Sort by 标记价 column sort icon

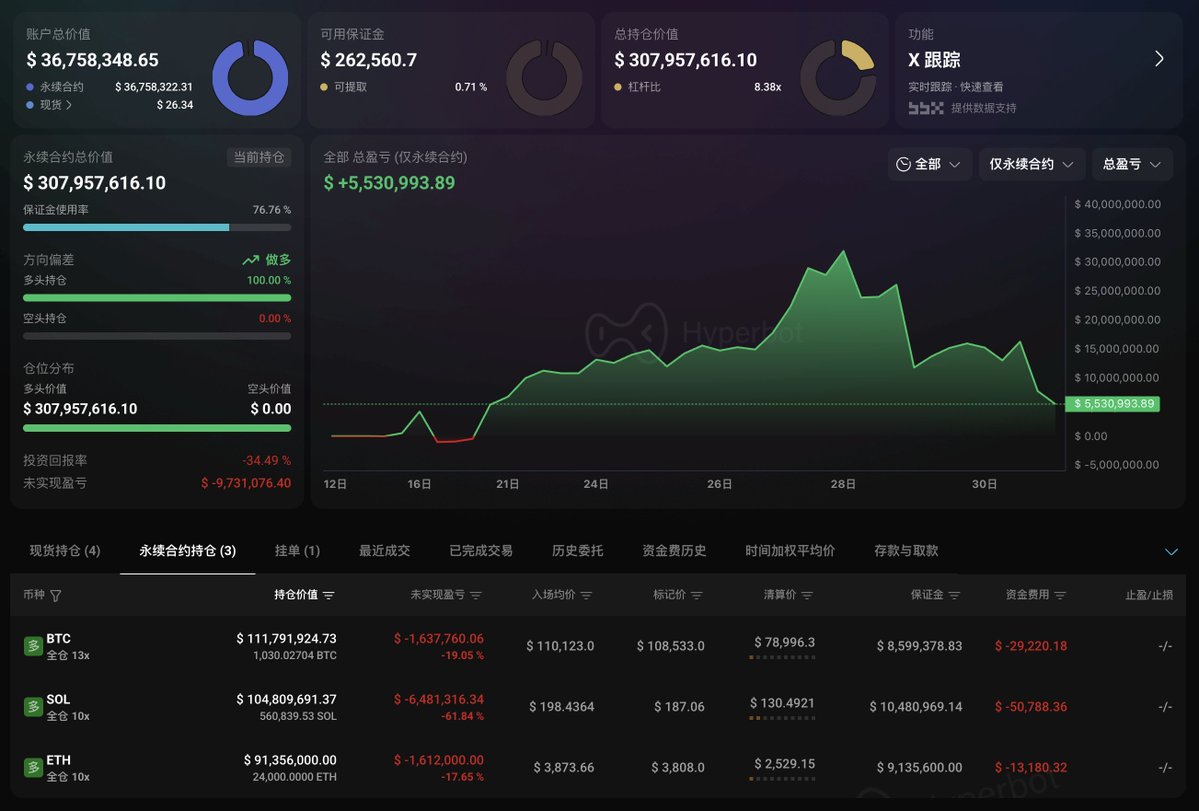click(x=697, y=595)
